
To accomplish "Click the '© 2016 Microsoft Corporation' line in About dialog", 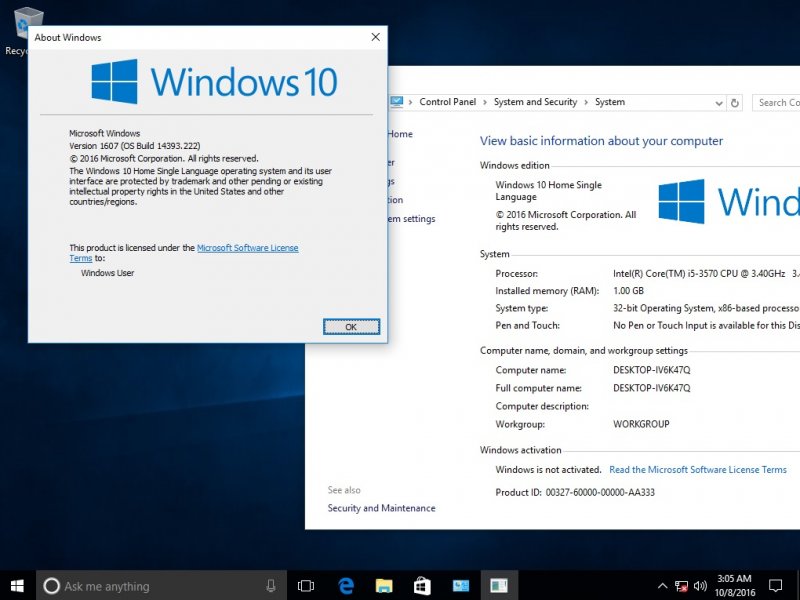I will point(164,159).
